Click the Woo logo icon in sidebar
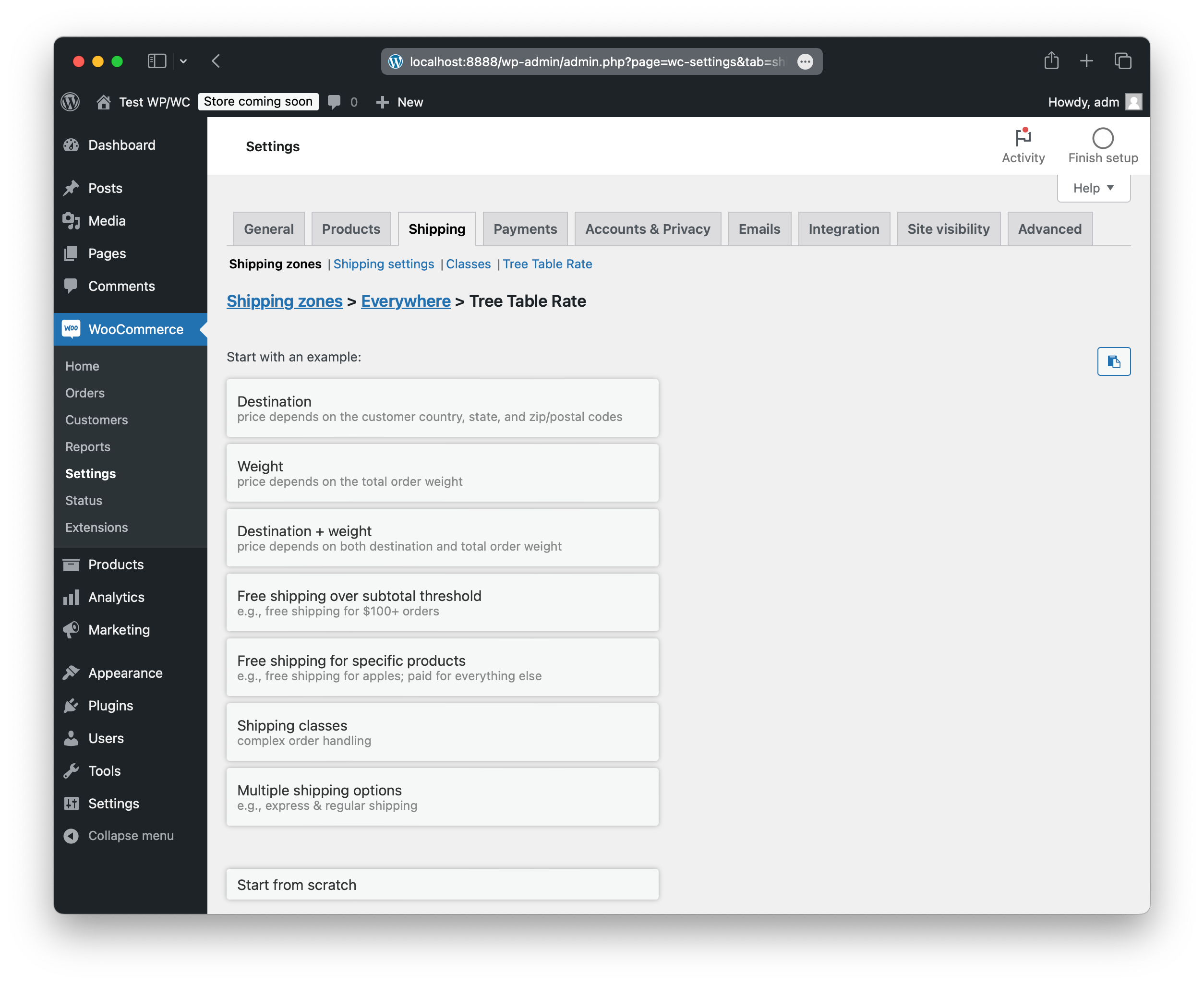This screenshot has height=985, width=1204. (72, 329)
